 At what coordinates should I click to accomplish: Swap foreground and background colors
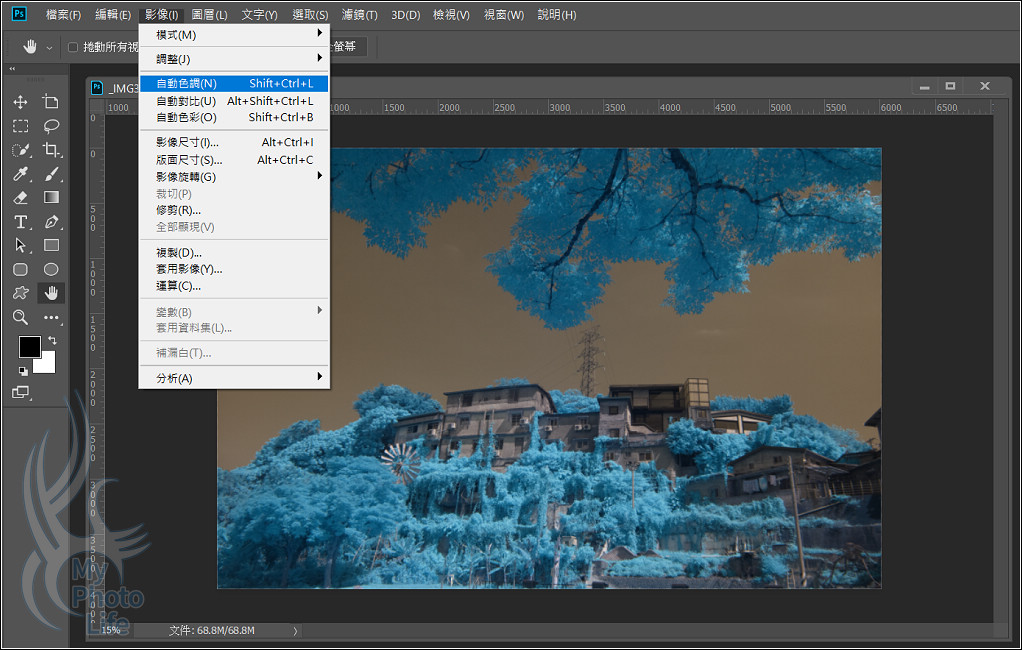coord(52,341)
